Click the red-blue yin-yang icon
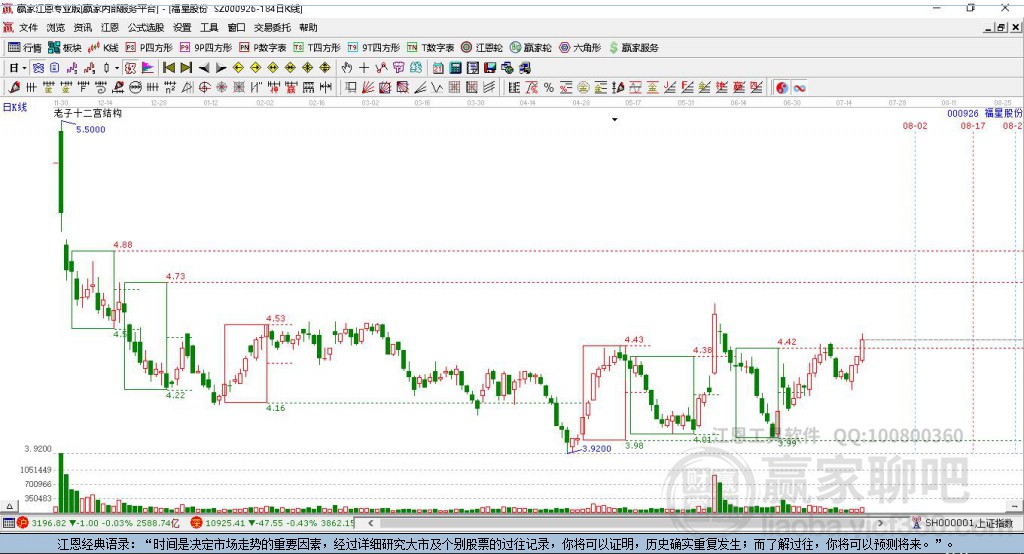Image resolution: width=1024 pixels, height=554 pixels. point(782,88)
